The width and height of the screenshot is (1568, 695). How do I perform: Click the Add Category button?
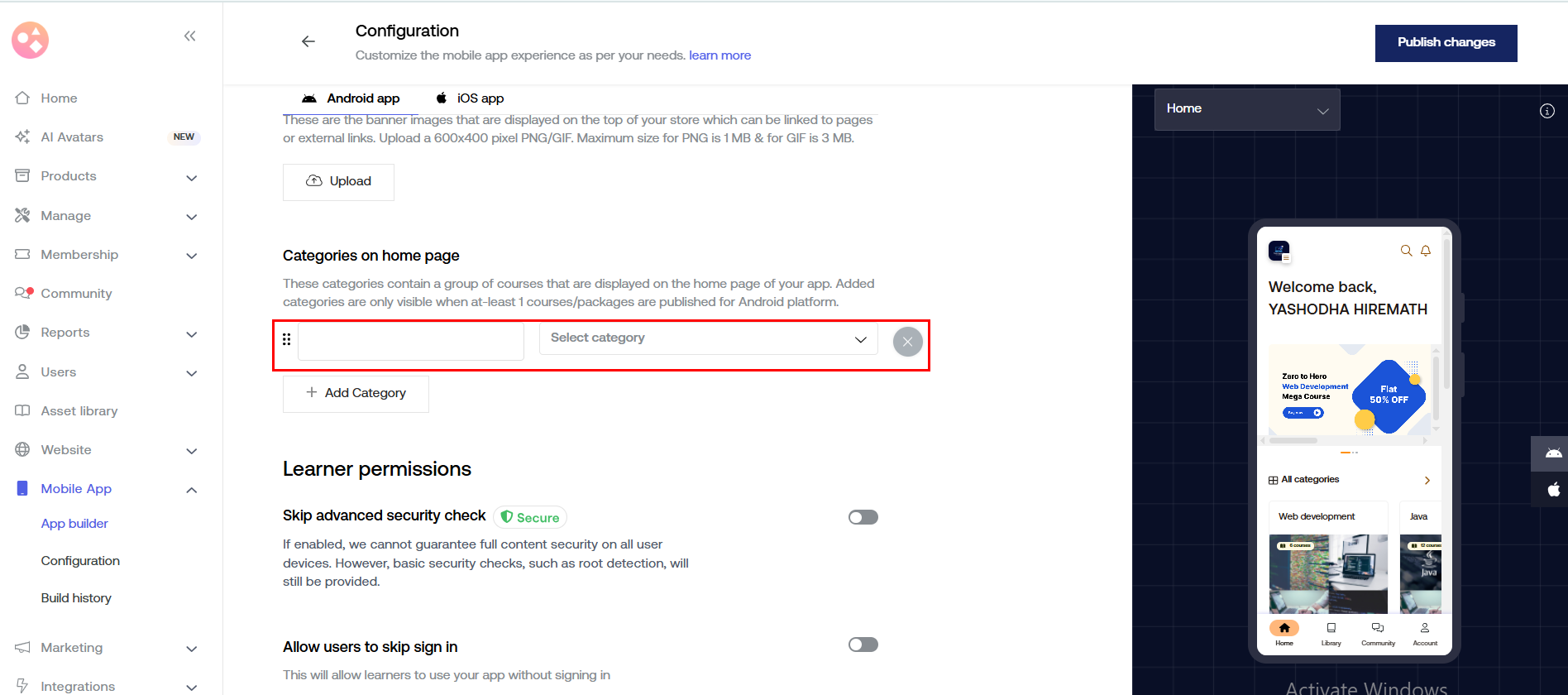[356, 393]
